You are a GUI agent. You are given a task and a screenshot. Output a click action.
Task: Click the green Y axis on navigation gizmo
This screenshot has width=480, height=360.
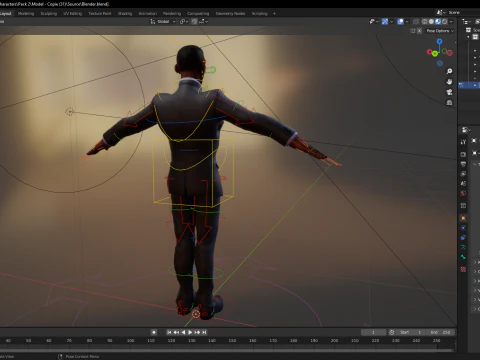435,53
